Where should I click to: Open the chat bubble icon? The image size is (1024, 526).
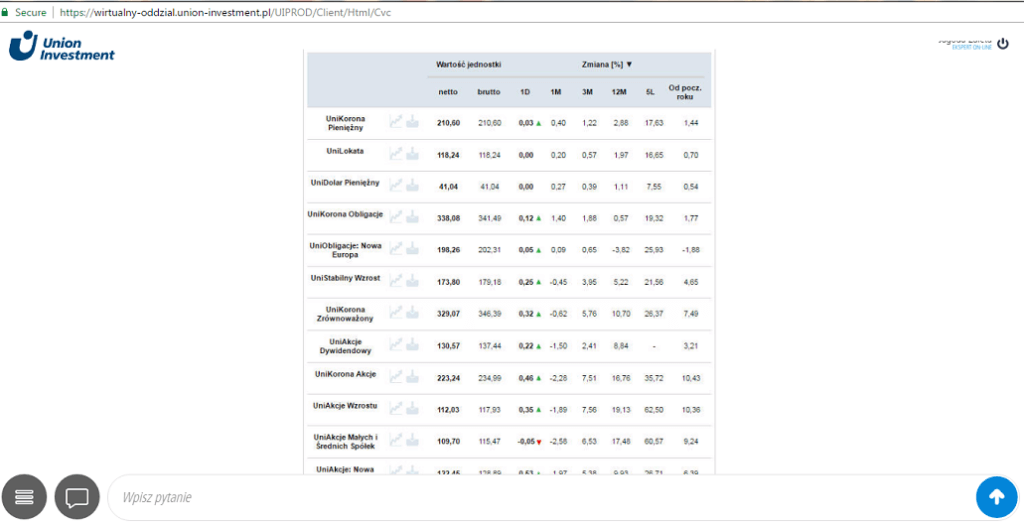[77, 496]
